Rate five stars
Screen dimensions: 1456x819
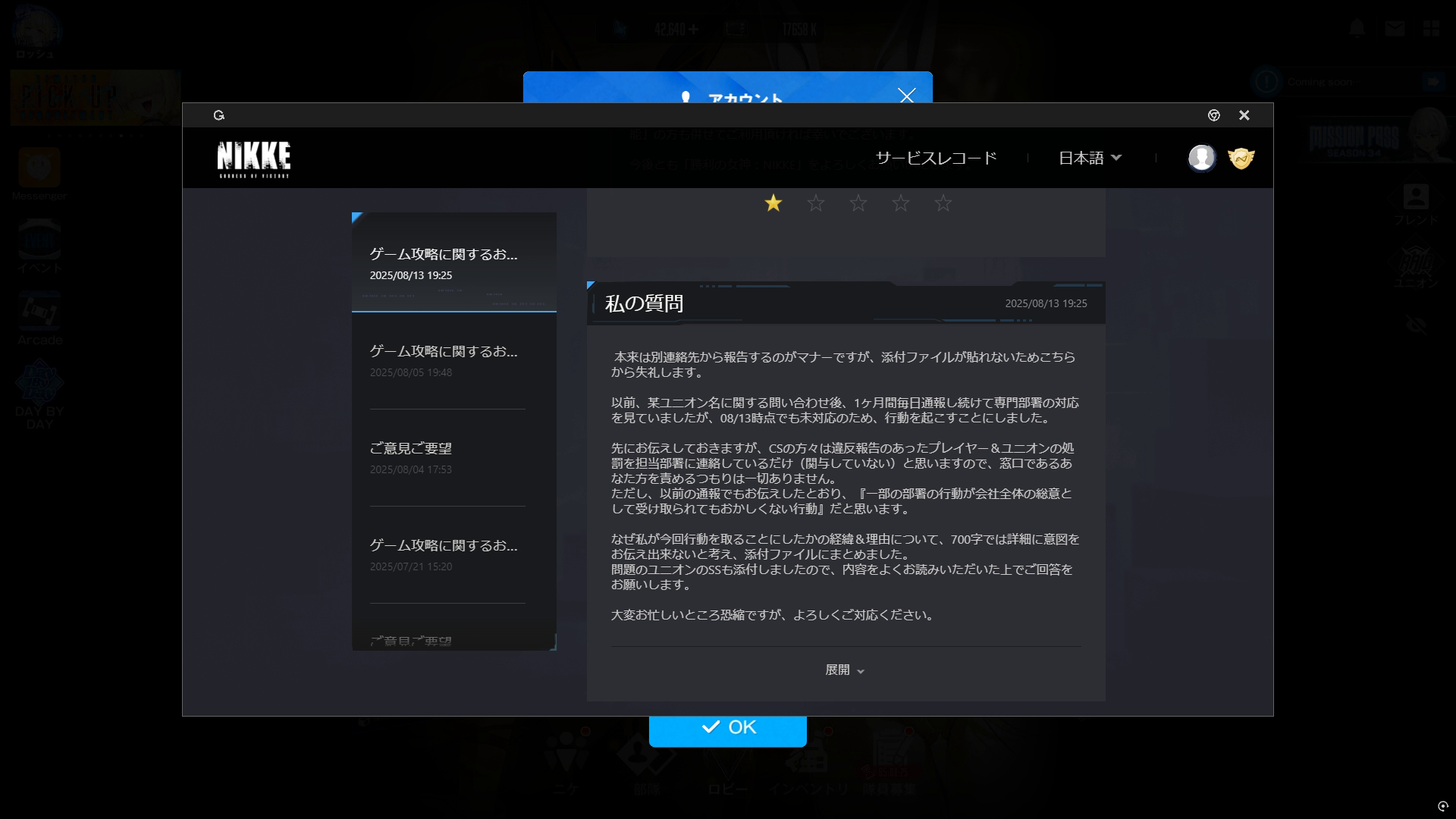(x=943, y=203)
